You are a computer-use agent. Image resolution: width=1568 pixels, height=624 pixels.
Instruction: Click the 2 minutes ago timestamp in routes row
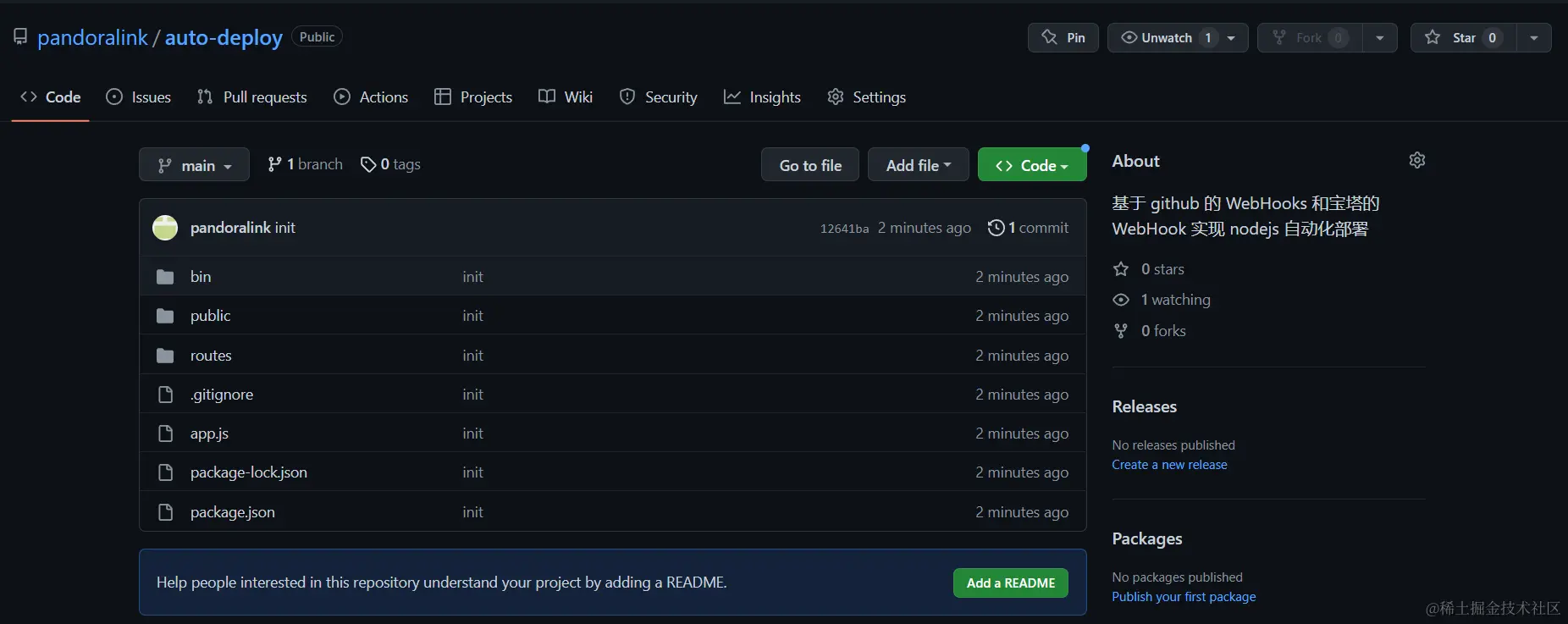click(x=1022, y=355)
